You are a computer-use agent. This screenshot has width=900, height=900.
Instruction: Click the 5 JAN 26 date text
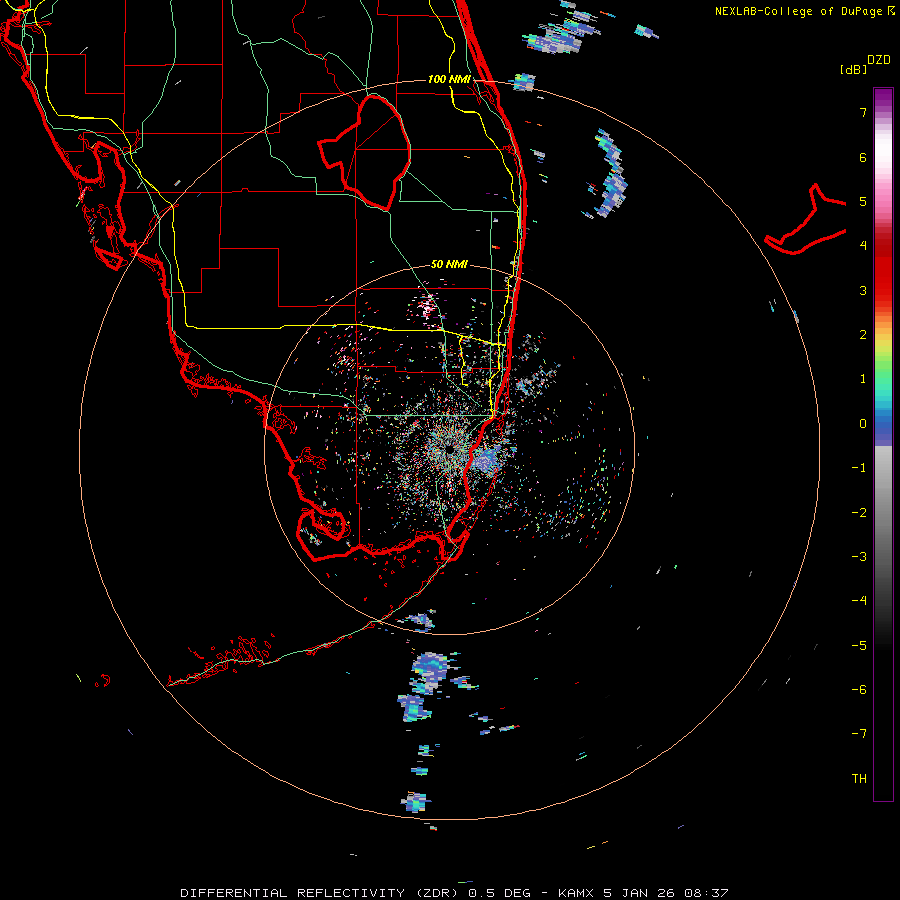pos(638,893)
